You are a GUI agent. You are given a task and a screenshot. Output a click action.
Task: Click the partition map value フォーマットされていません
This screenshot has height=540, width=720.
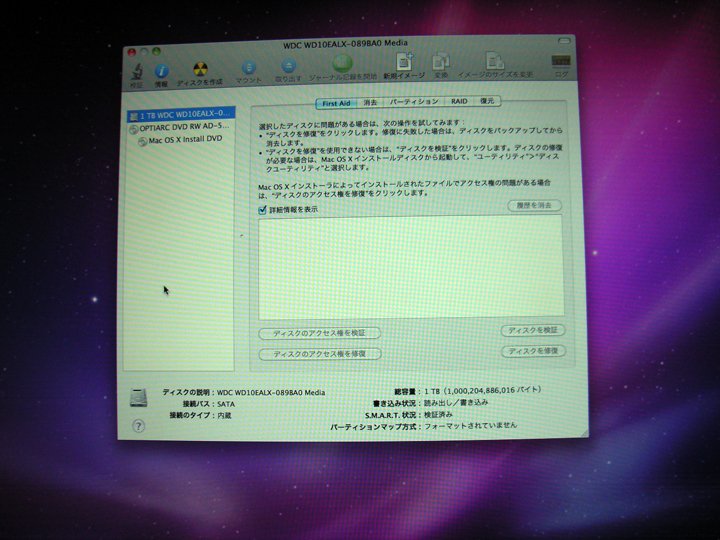[470, 426]
